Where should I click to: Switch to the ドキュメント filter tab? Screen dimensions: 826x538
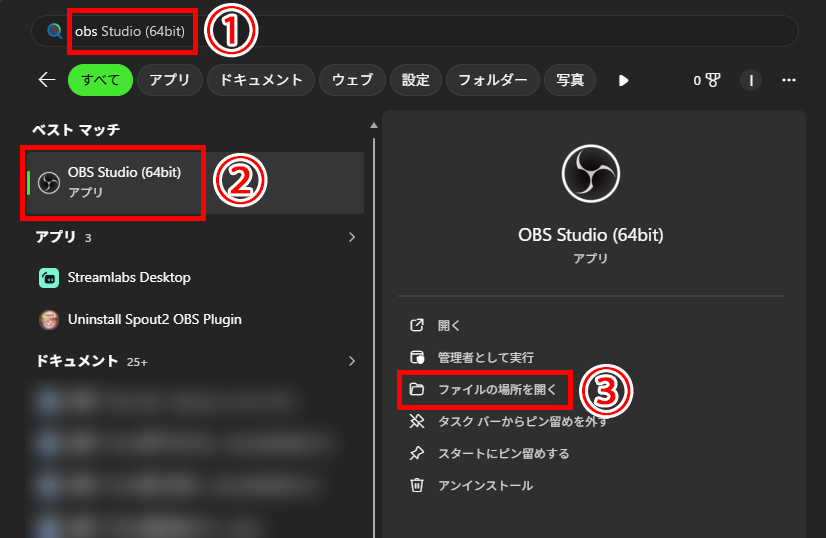[261, 80]
